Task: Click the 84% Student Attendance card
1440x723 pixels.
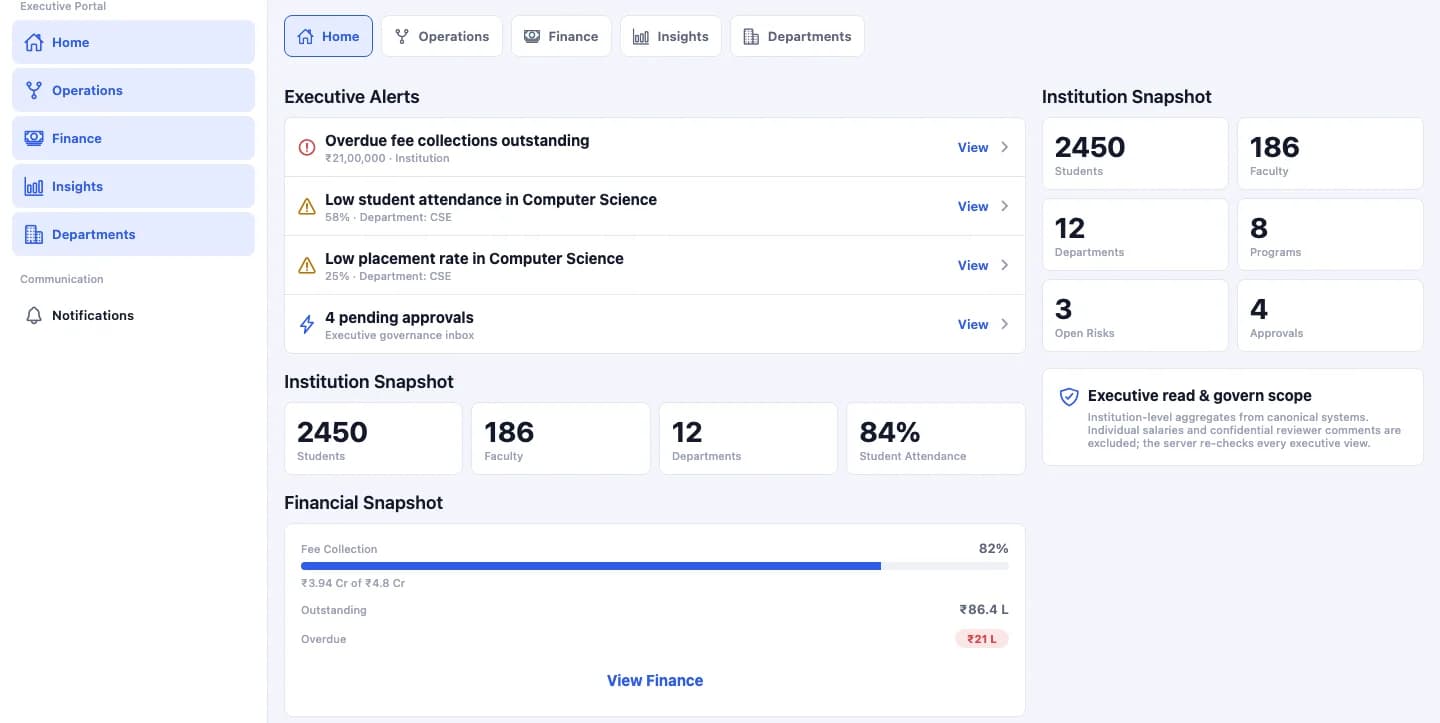Action: pyautogui.click(x=936, y=438)
